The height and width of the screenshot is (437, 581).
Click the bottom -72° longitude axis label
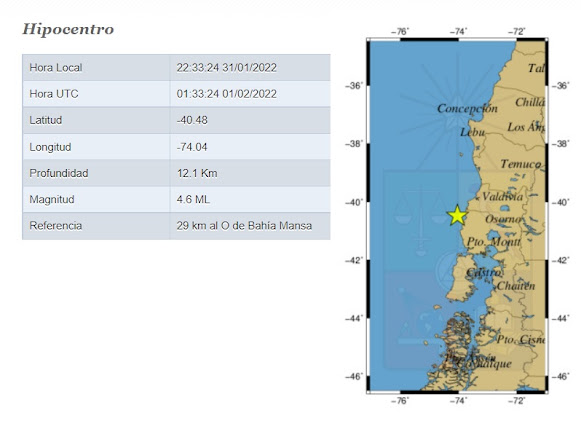517,401
